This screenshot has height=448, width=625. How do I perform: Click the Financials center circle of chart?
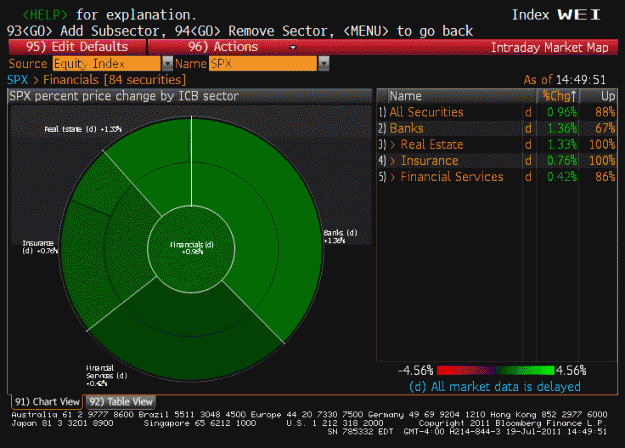[x=191, y=249]
